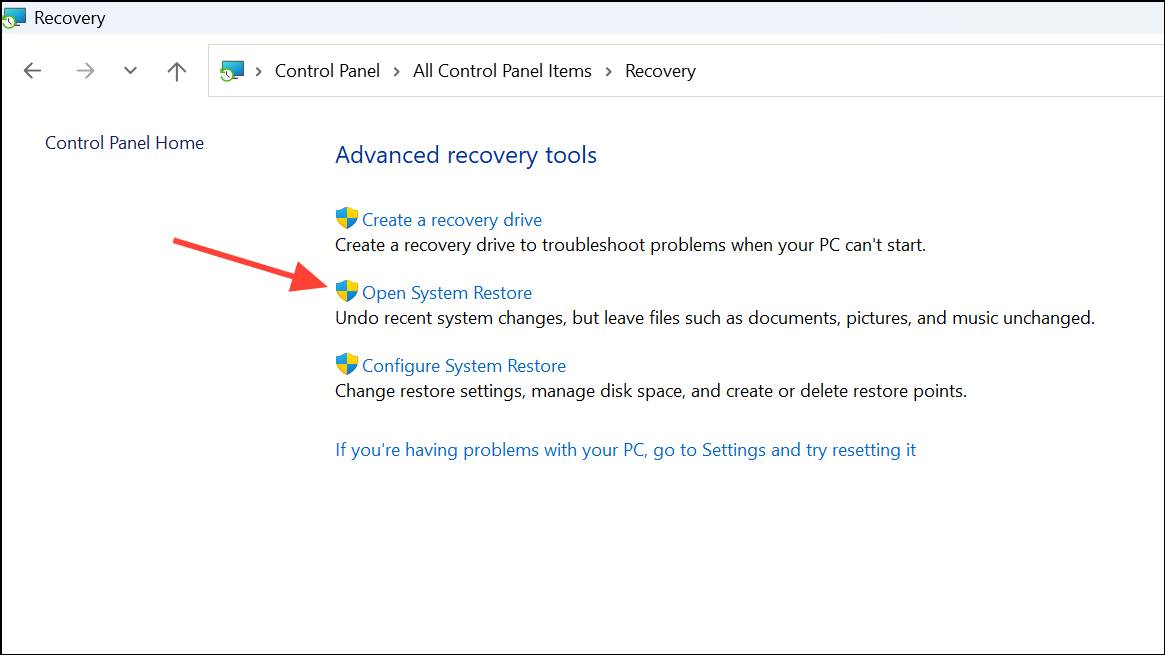Click the Recovery icon in the title bar
The image size is (1165, 655).
pyautogui.click(x=14, y=17)
